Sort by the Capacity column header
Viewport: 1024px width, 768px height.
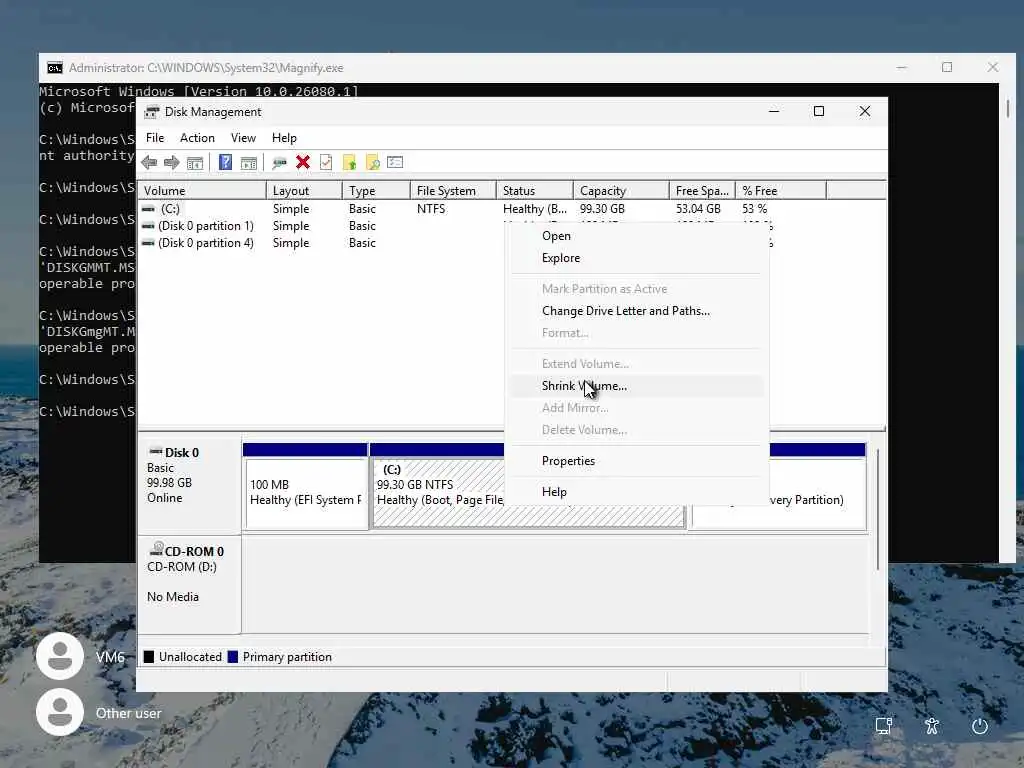click(x=621, y=191)
